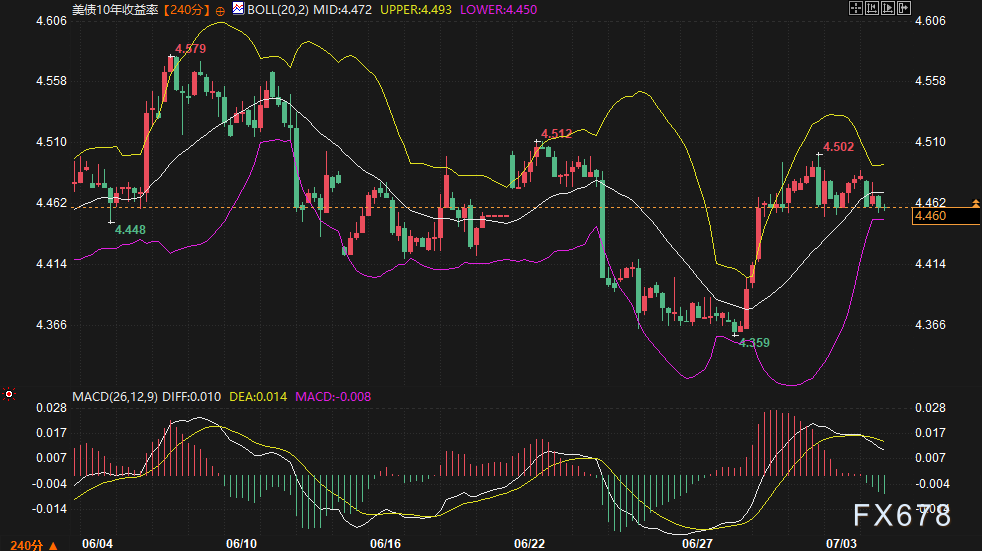
Task: Click the MACD(26,12,9) indicator label
Action: pyautogui.click(x=115, y=397)
